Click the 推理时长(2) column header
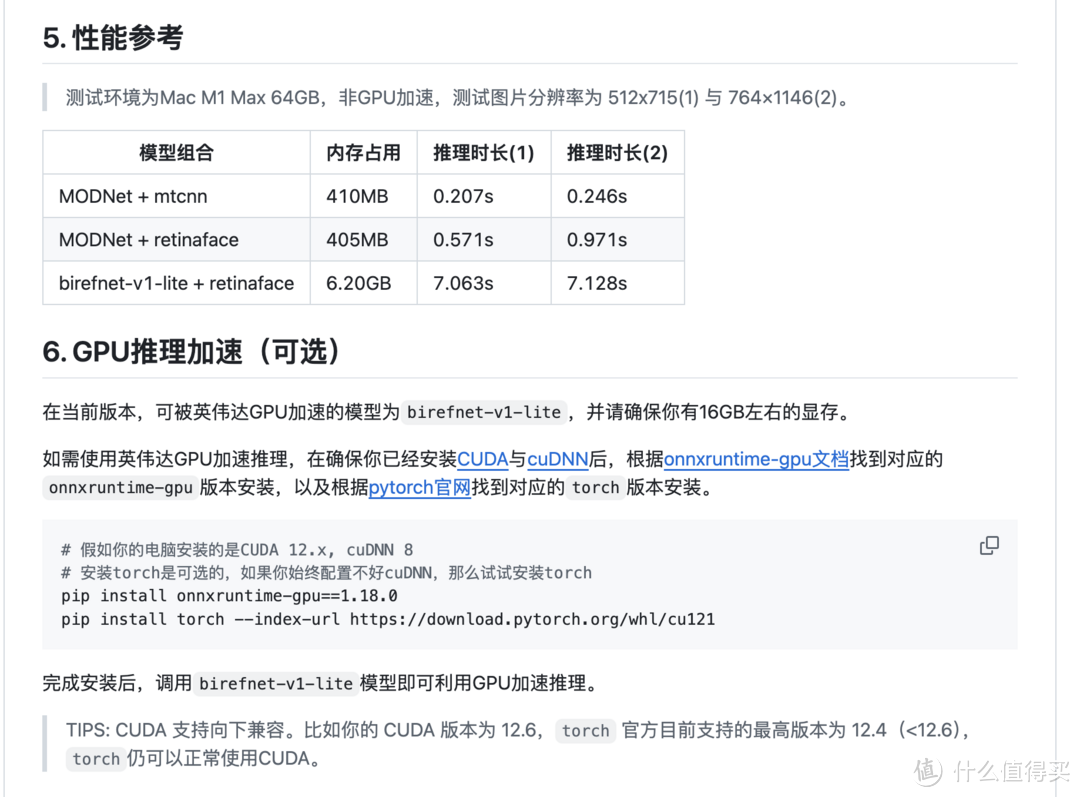The height and width of the screenshot is (797, 1080). pyautogui.click(x=617, y=152)
